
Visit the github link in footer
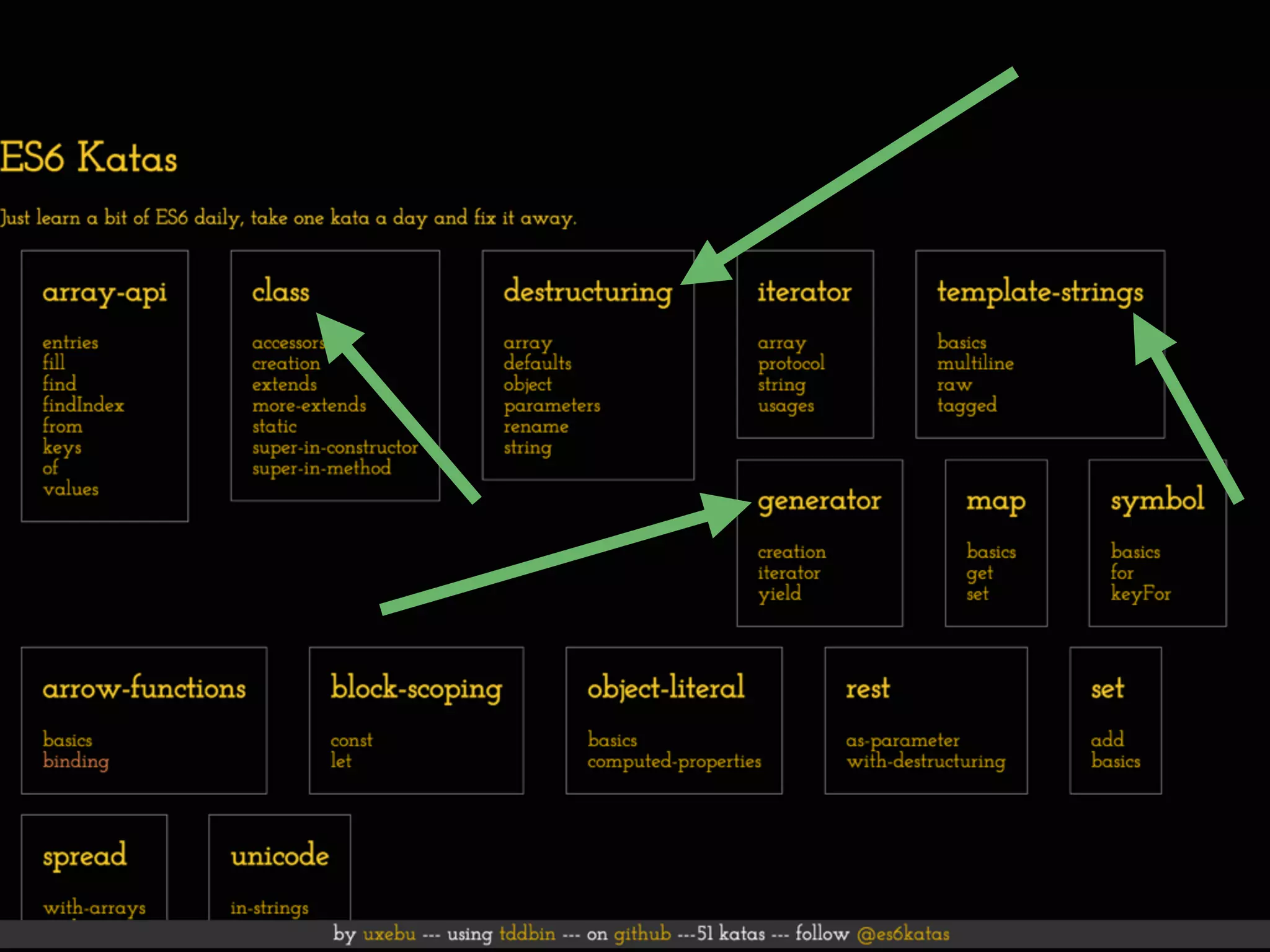(642, 934)
